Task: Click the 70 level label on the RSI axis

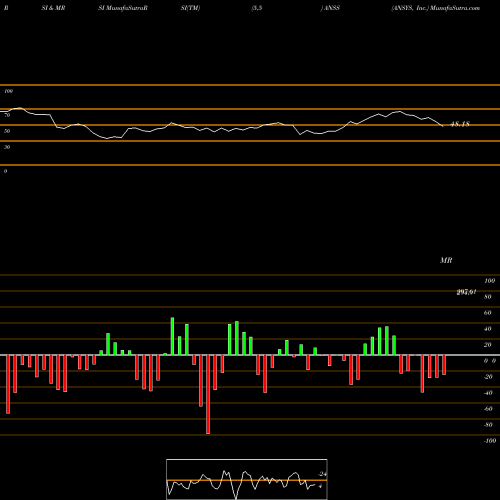Action: pyautogui.click(x=7, y=115)
